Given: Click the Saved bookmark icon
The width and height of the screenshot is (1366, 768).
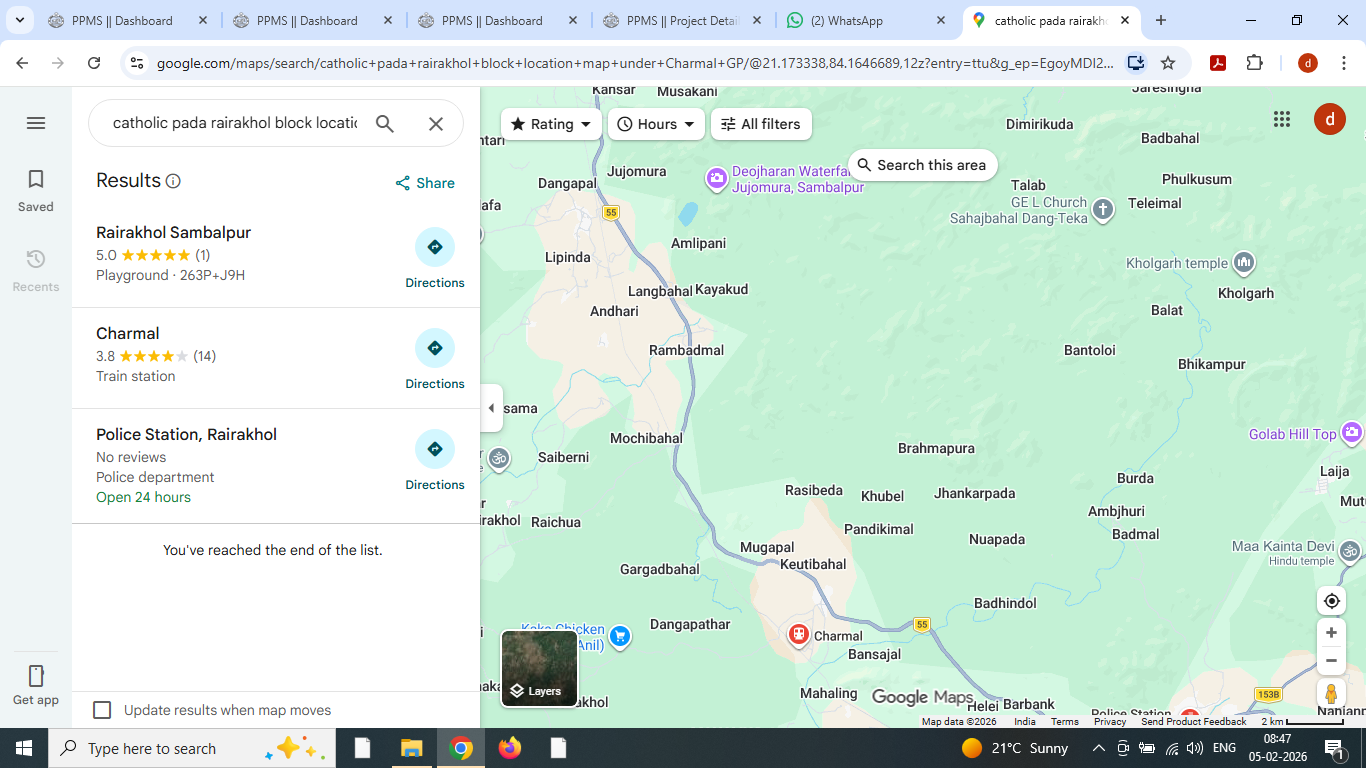Looking at the screenshot, I should click(36, 180).
